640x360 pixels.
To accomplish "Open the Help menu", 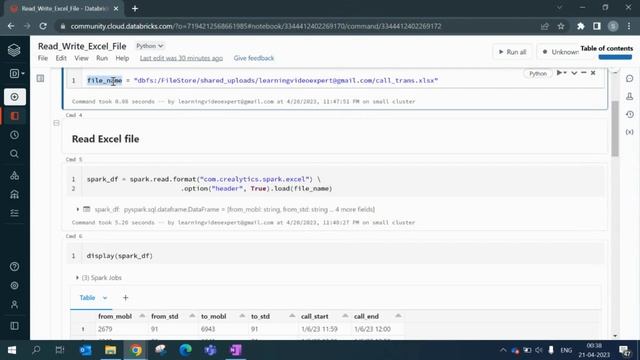I will [x=122, y=58].
